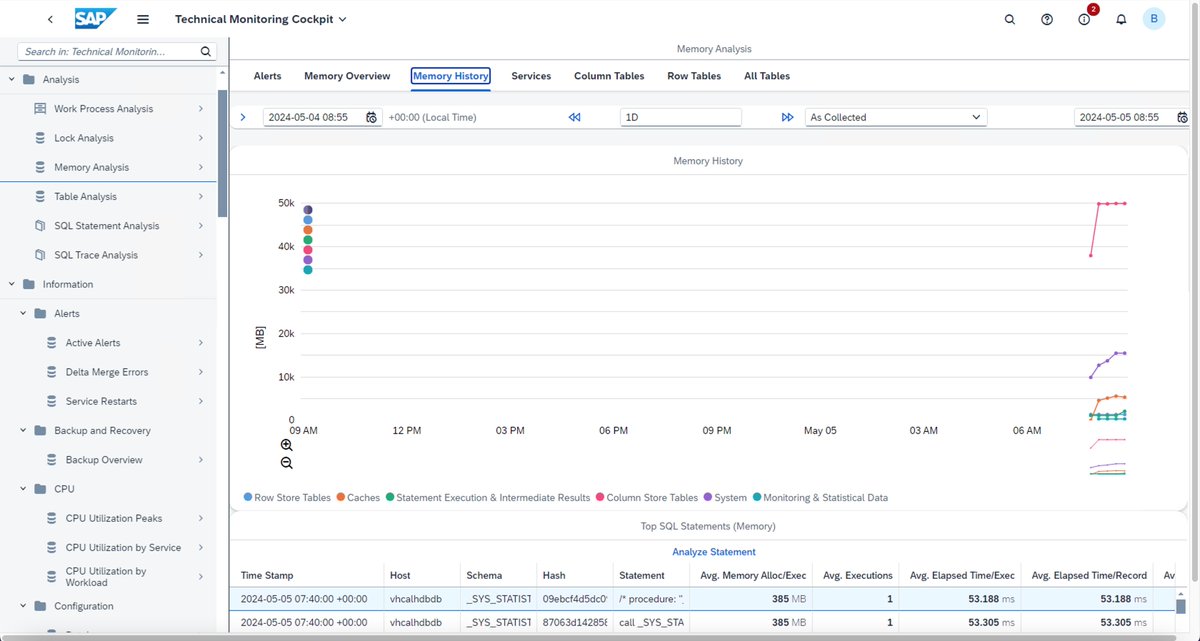The height and width of the screenshot is (641, 1200).
Task: Open the notifications bell
Action: [x=1121, y=19]
